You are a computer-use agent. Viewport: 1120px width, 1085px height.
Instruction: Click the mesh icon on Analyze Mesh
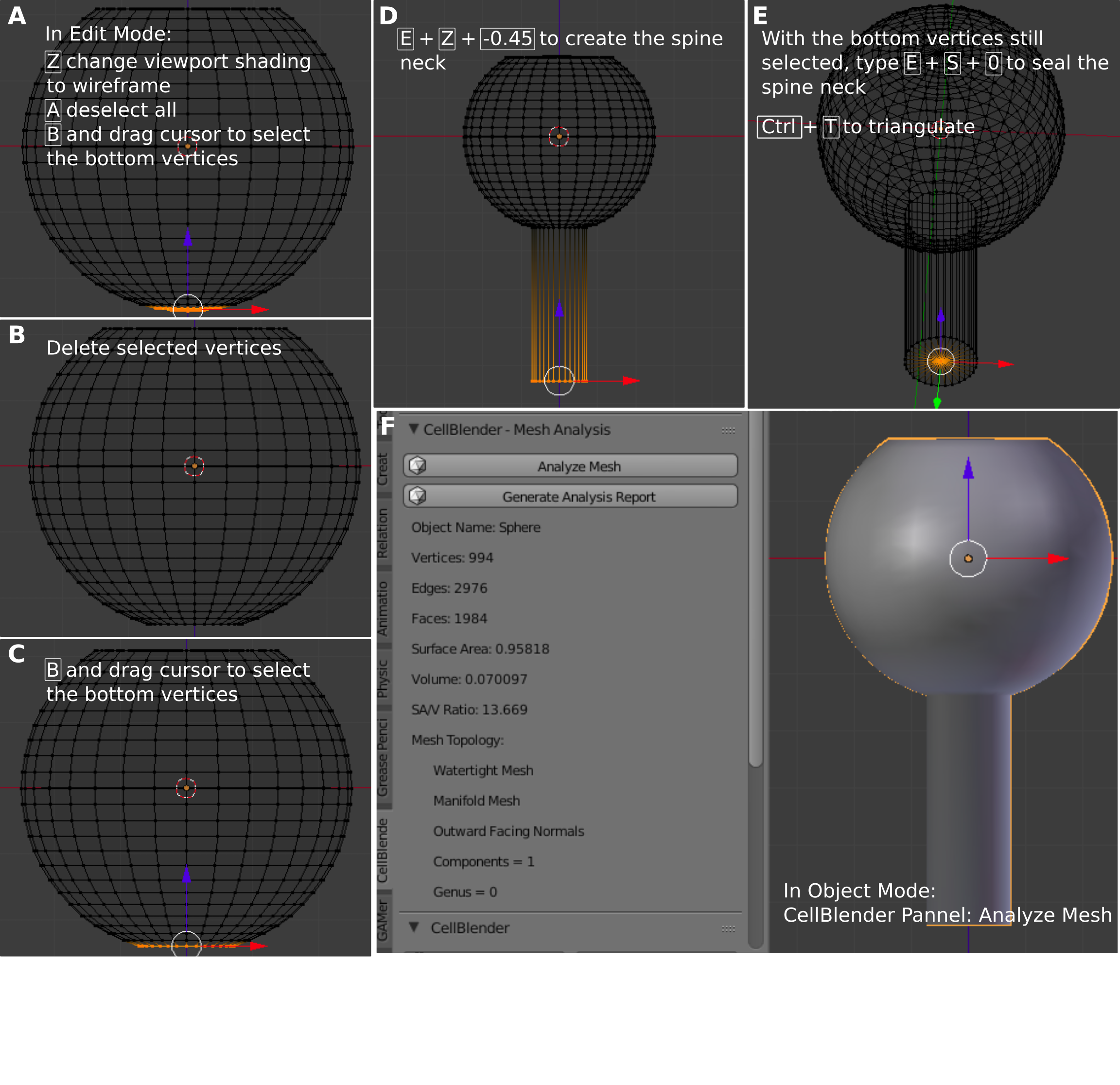(x=418, y=466)
